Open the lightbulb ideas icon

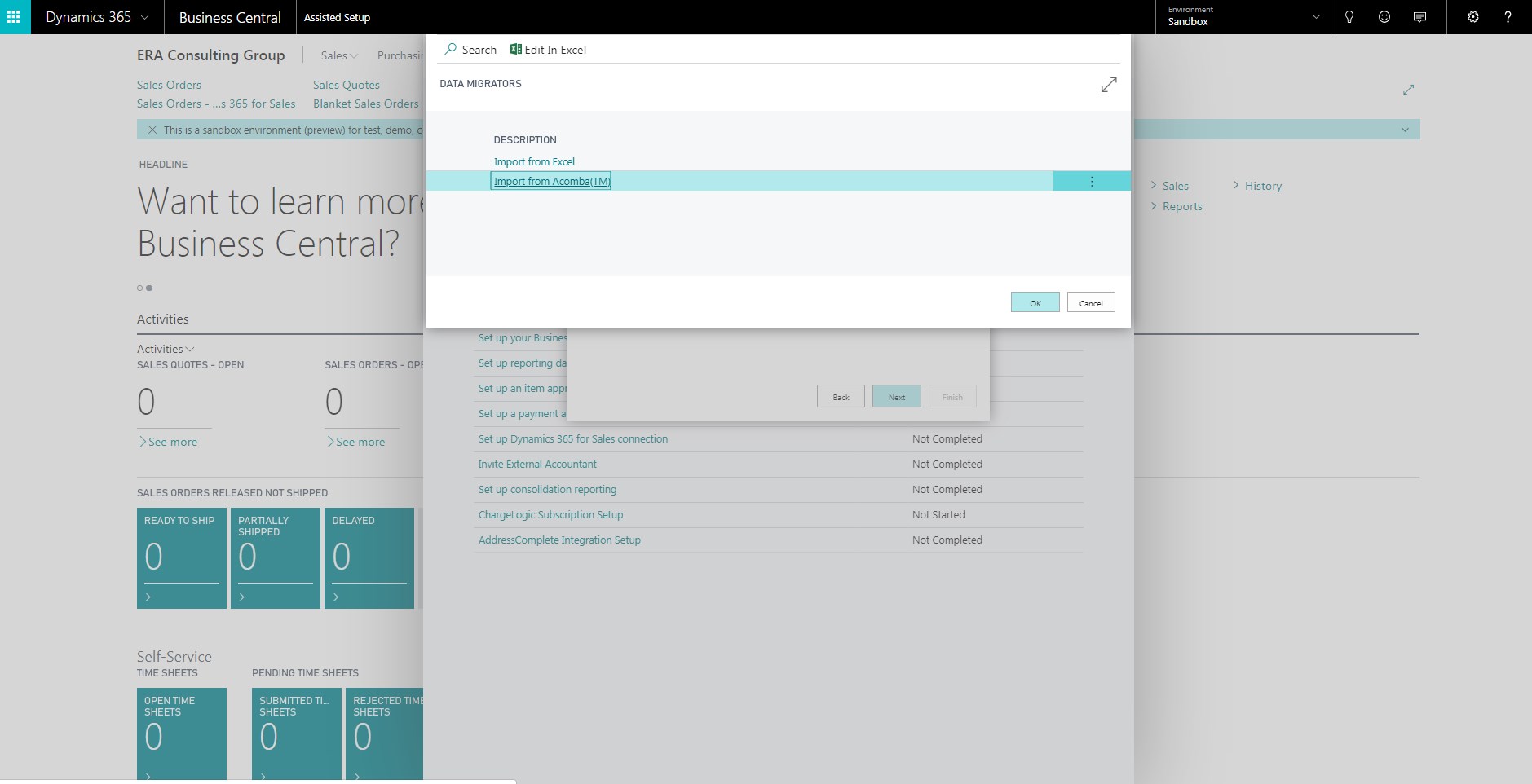point(1349,17)
